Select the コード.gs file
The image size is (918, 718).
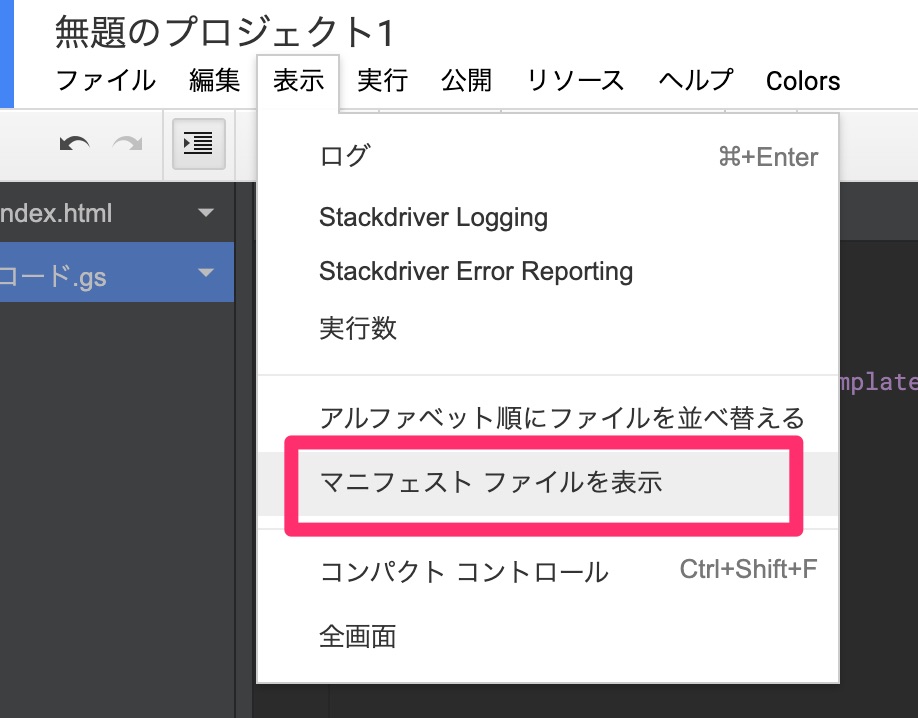point(55,276)
